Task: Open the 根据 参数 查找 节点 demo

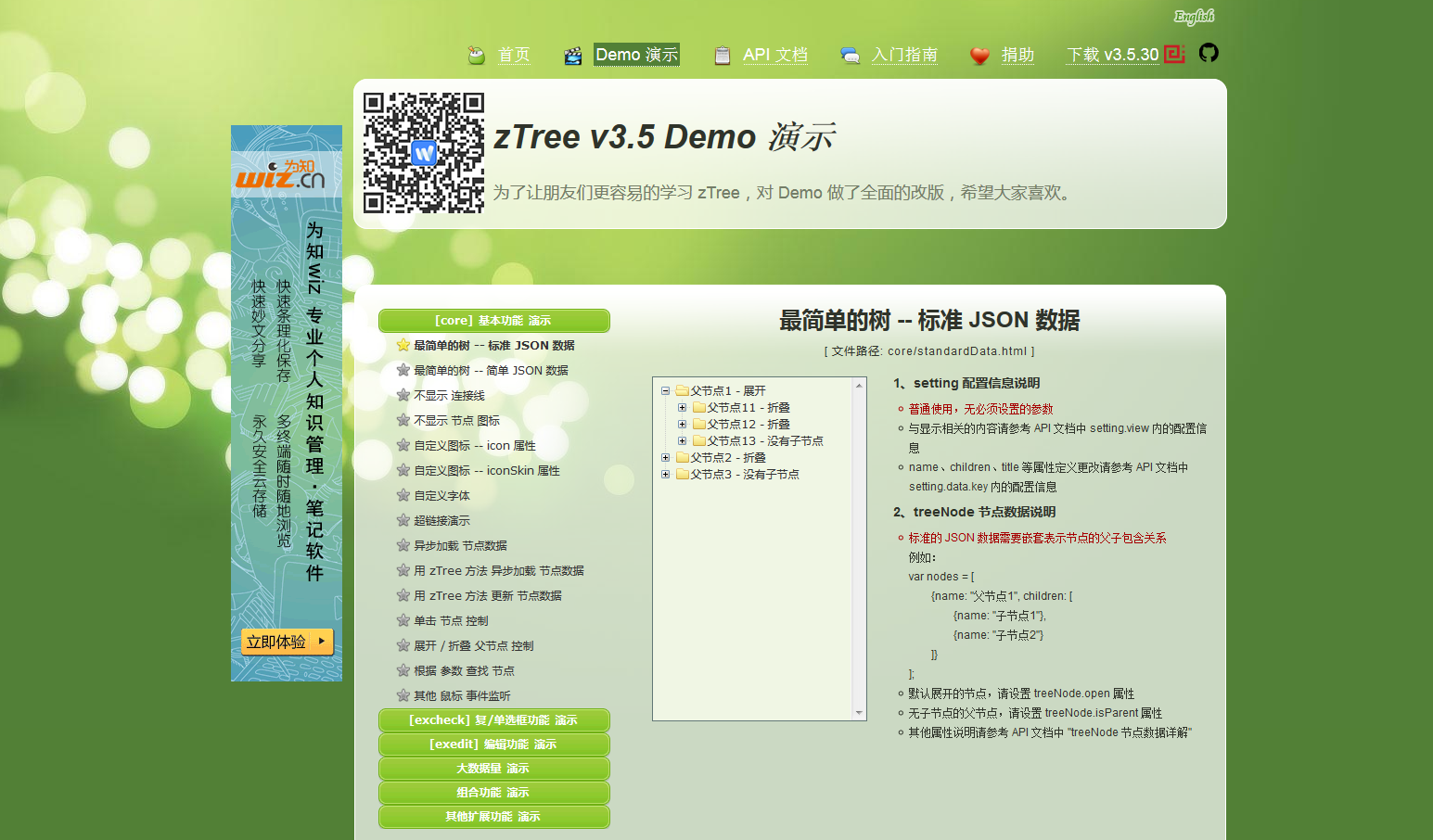Action: click(x=464, y=671)
